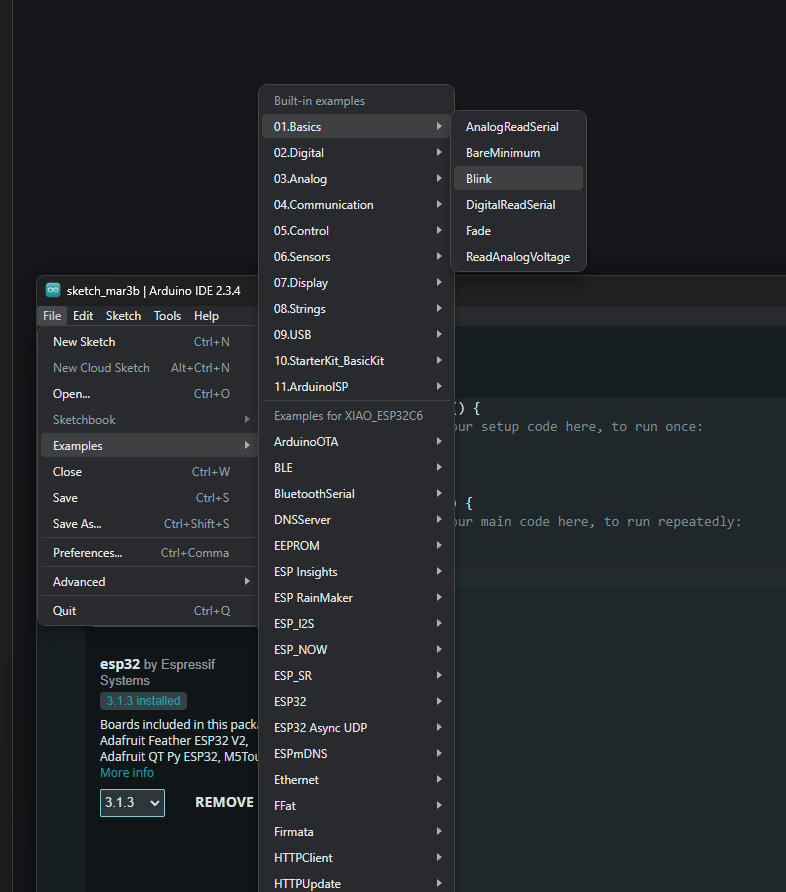The height and width of the screenshot is (892, 786).
Task: Open the Fade example sketch
Action: click(518, 230)
